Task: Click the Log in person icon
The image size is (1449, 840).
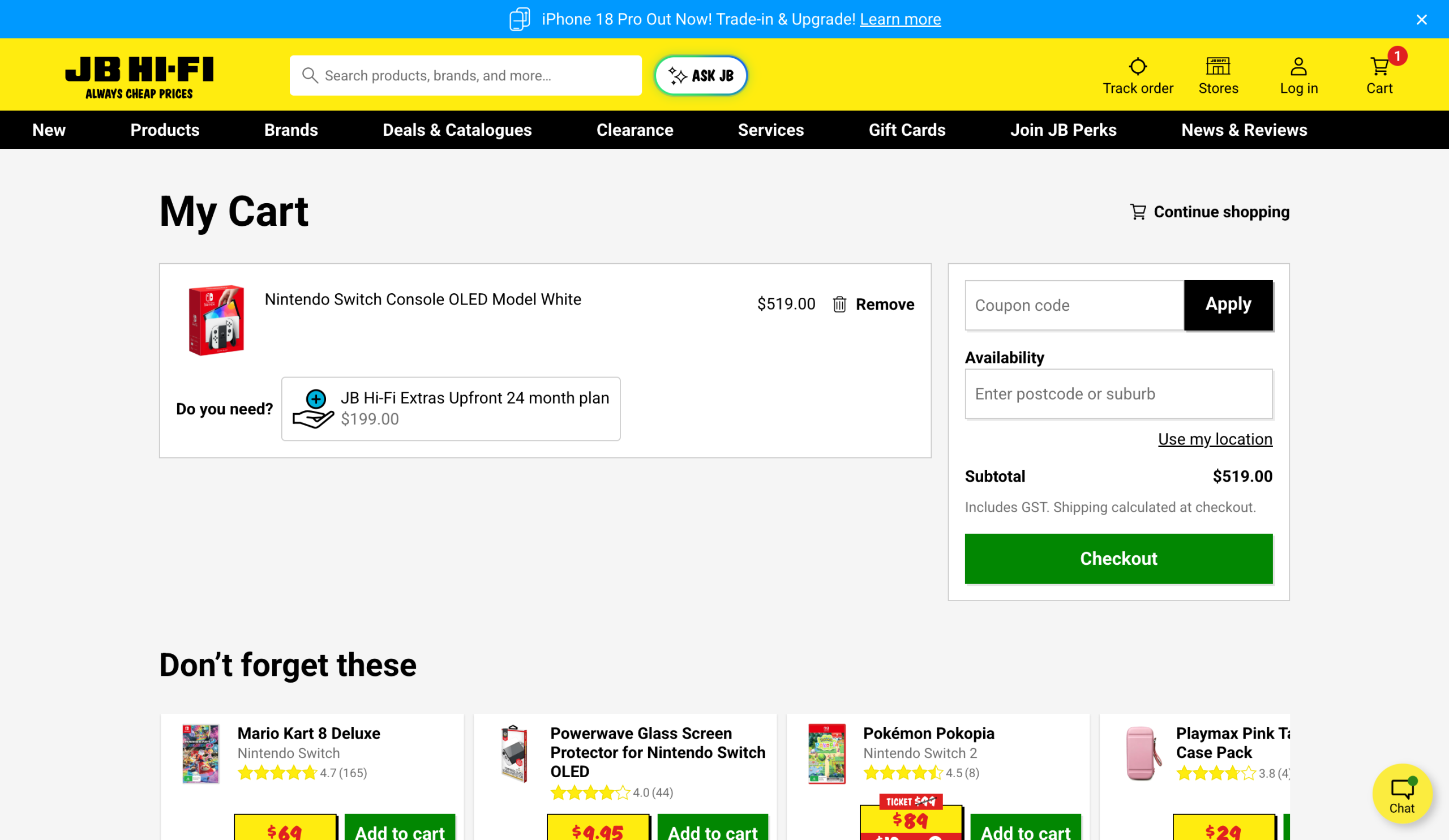Action: pos(1298,67)
